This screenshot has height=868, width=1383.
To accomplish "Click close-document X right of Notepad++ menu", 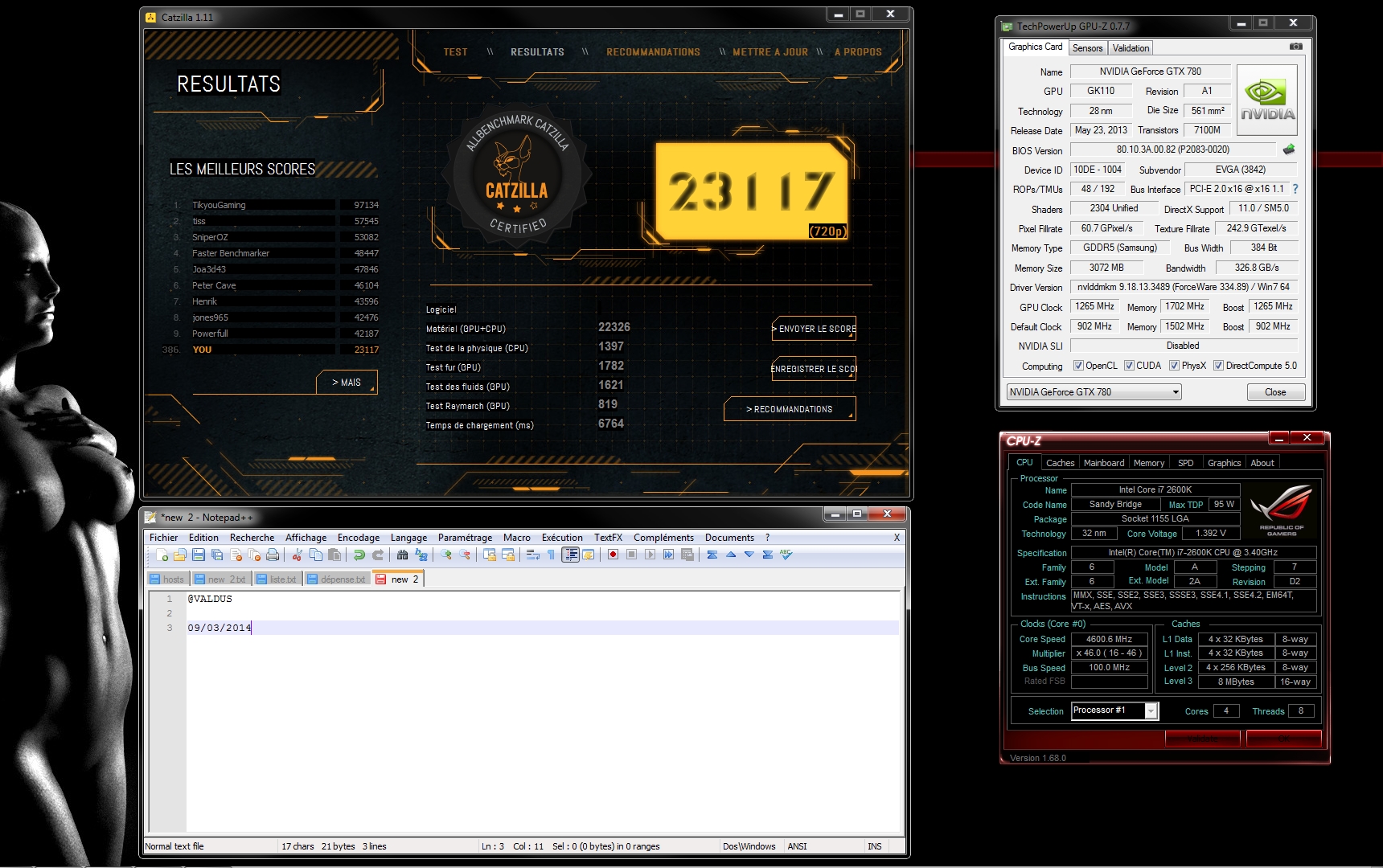I will tap(897, 538).
